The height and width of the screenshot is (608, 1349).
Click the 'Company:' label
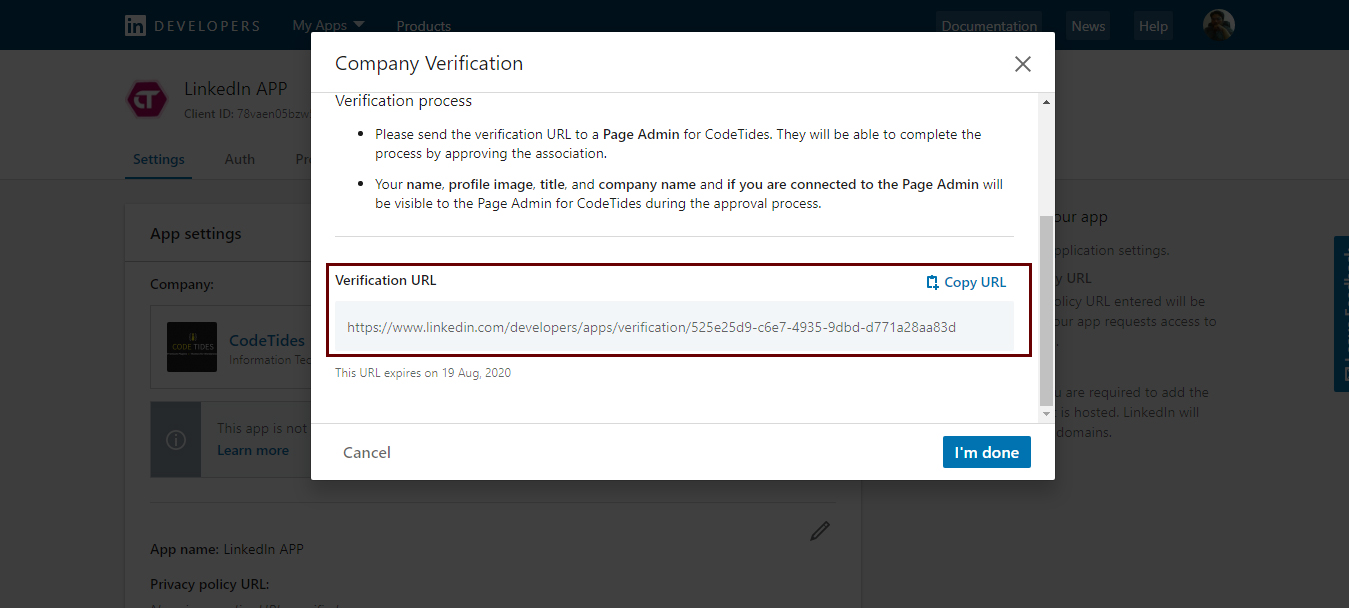point(182,284)
